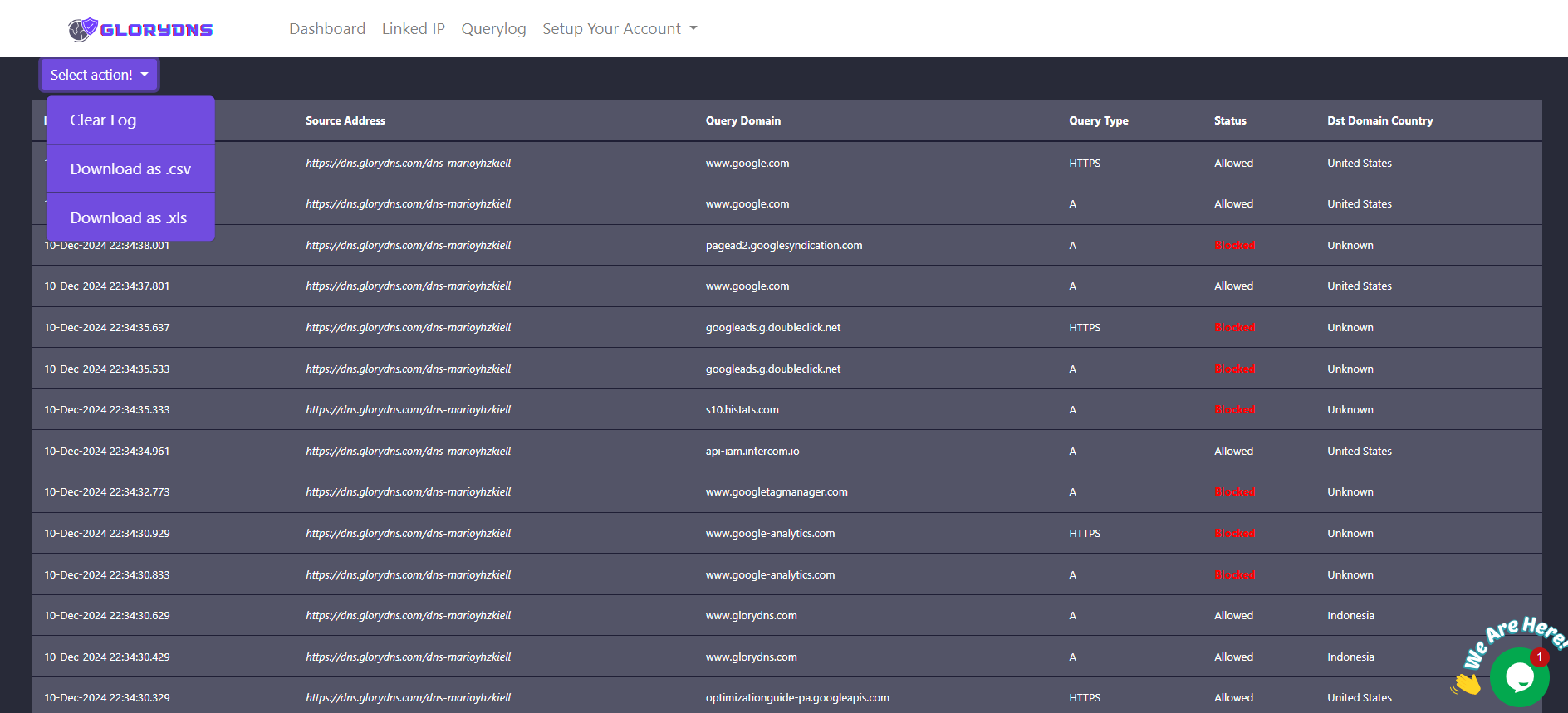
Task: Sort by Dst Domain Country column header
Action: (1379, 120)
